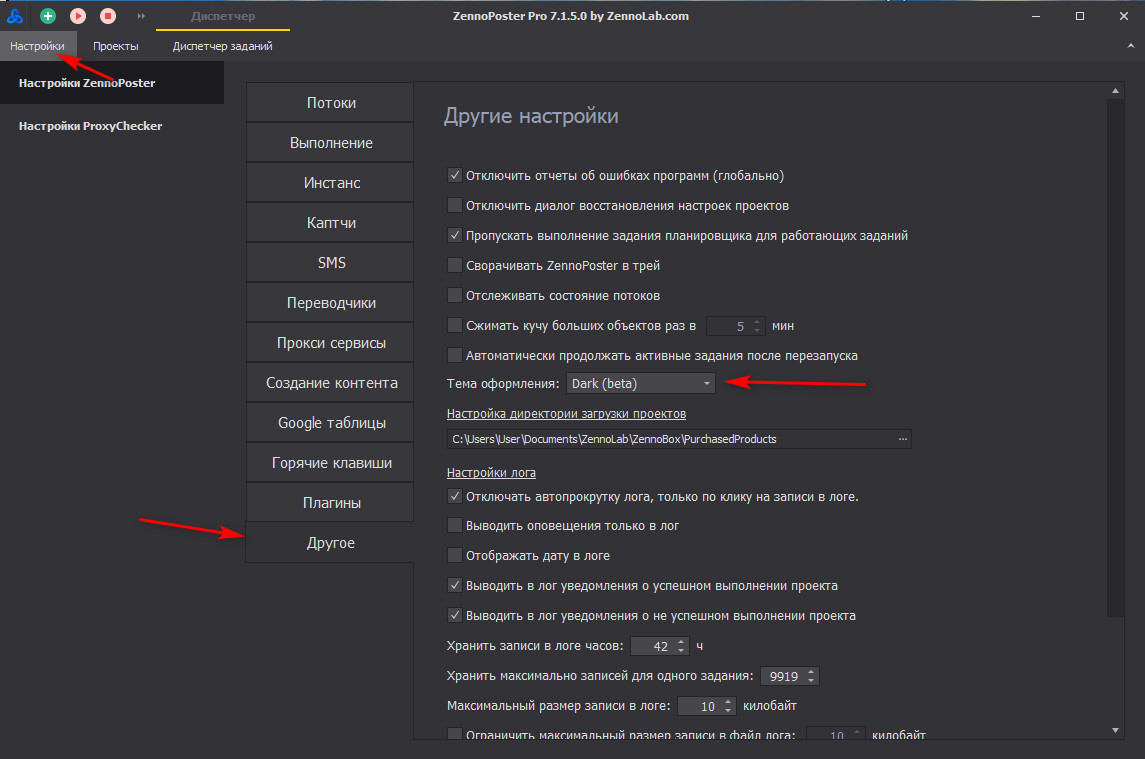The width and height of the screenshot is (1145, 759).
Task: Open the Диспетчер заданий tab
Action: click(x=223, y=46)
